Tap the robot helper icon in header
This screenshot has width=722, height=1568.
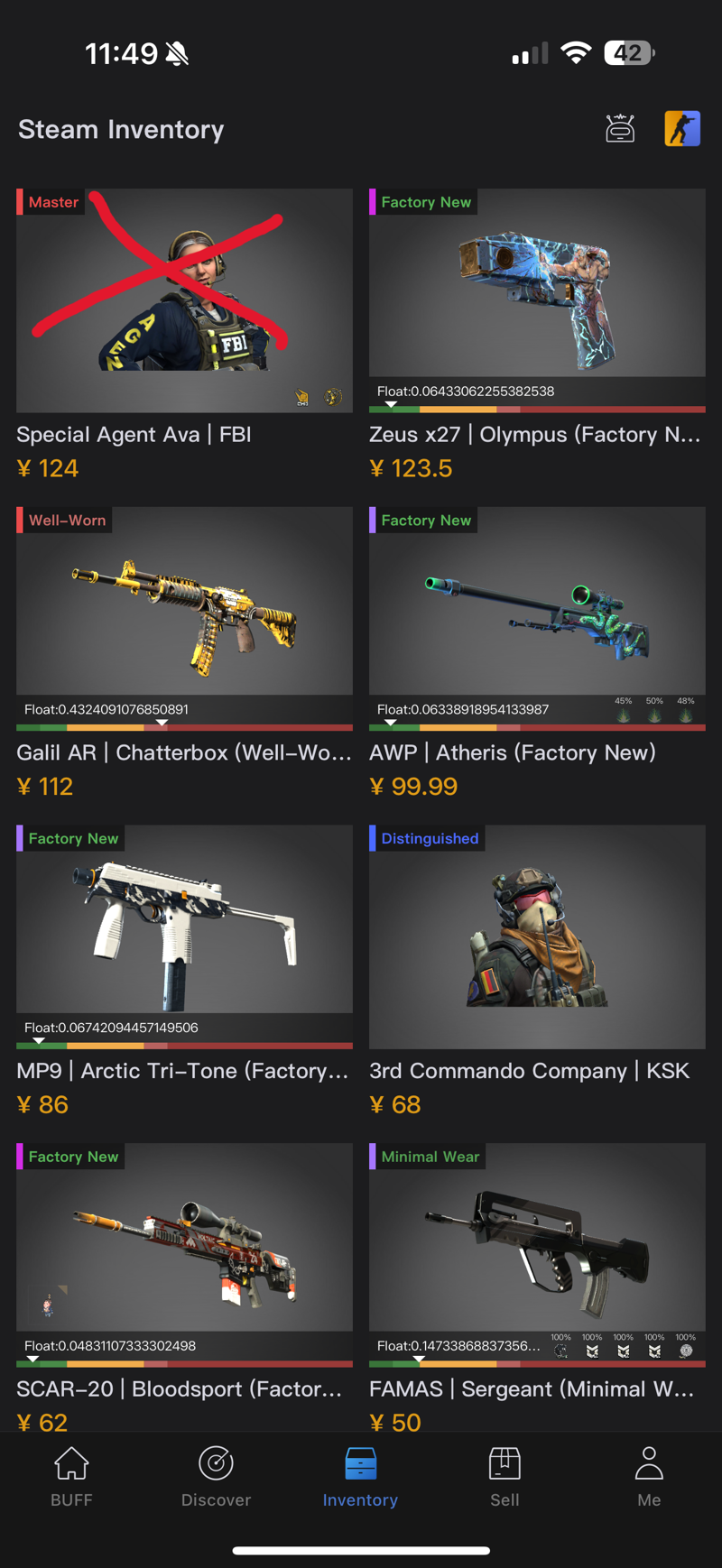(620, 129)
